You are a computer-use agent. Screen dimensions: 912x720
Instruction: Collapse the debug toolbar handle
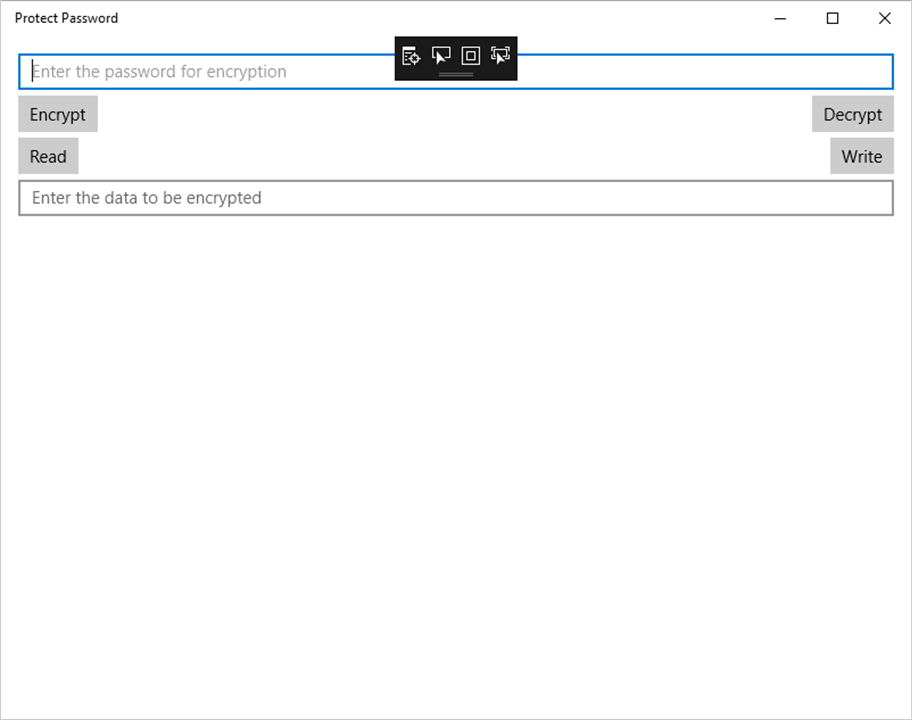pos(456,74)
